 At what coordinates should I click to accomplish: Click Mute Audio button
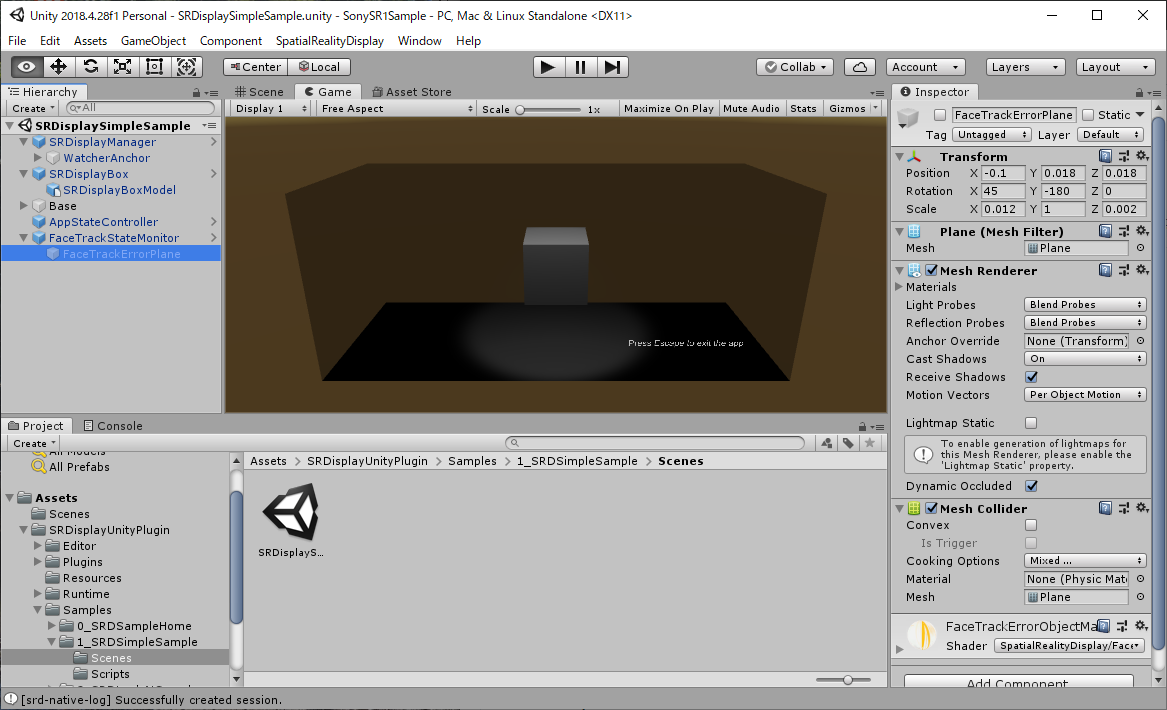pyautogui.click(x=751, y=109)
